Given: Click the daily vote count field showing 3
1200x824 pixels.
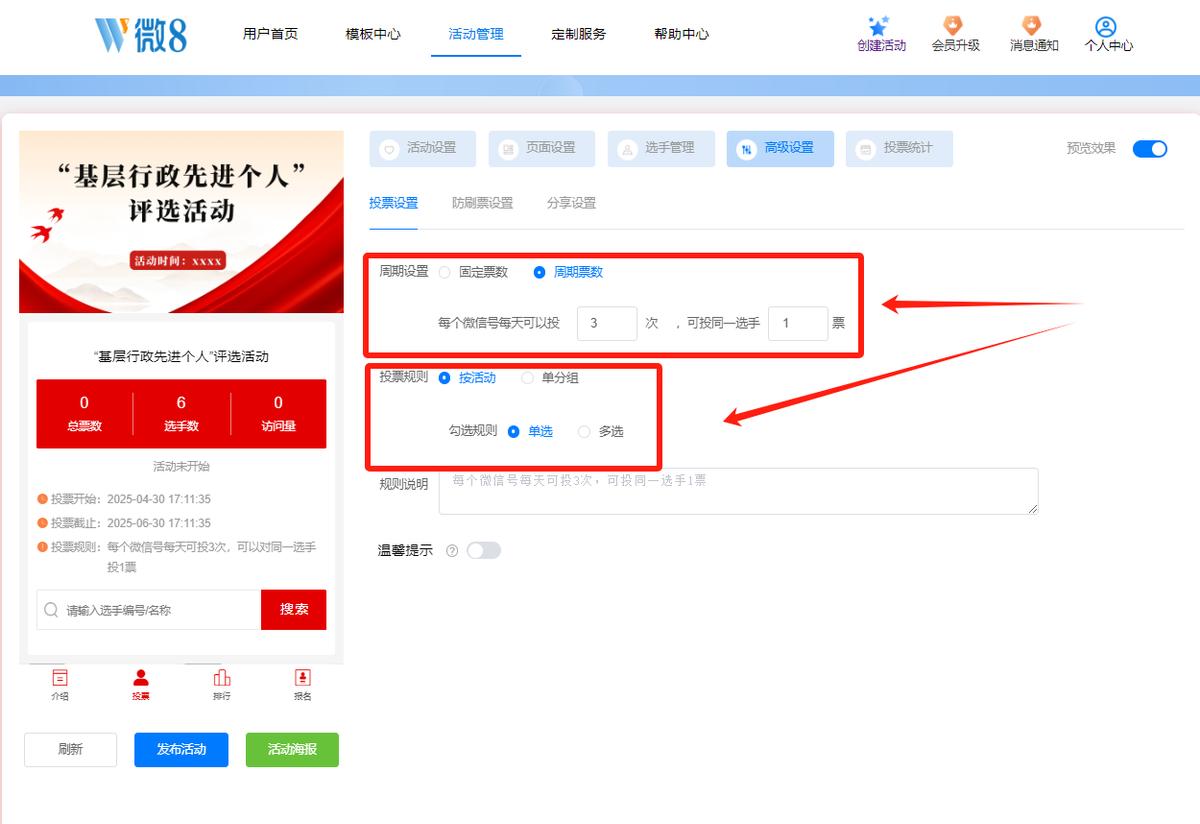Looking at the screenshot, I should pyautogui.click(x=607, y=324).
